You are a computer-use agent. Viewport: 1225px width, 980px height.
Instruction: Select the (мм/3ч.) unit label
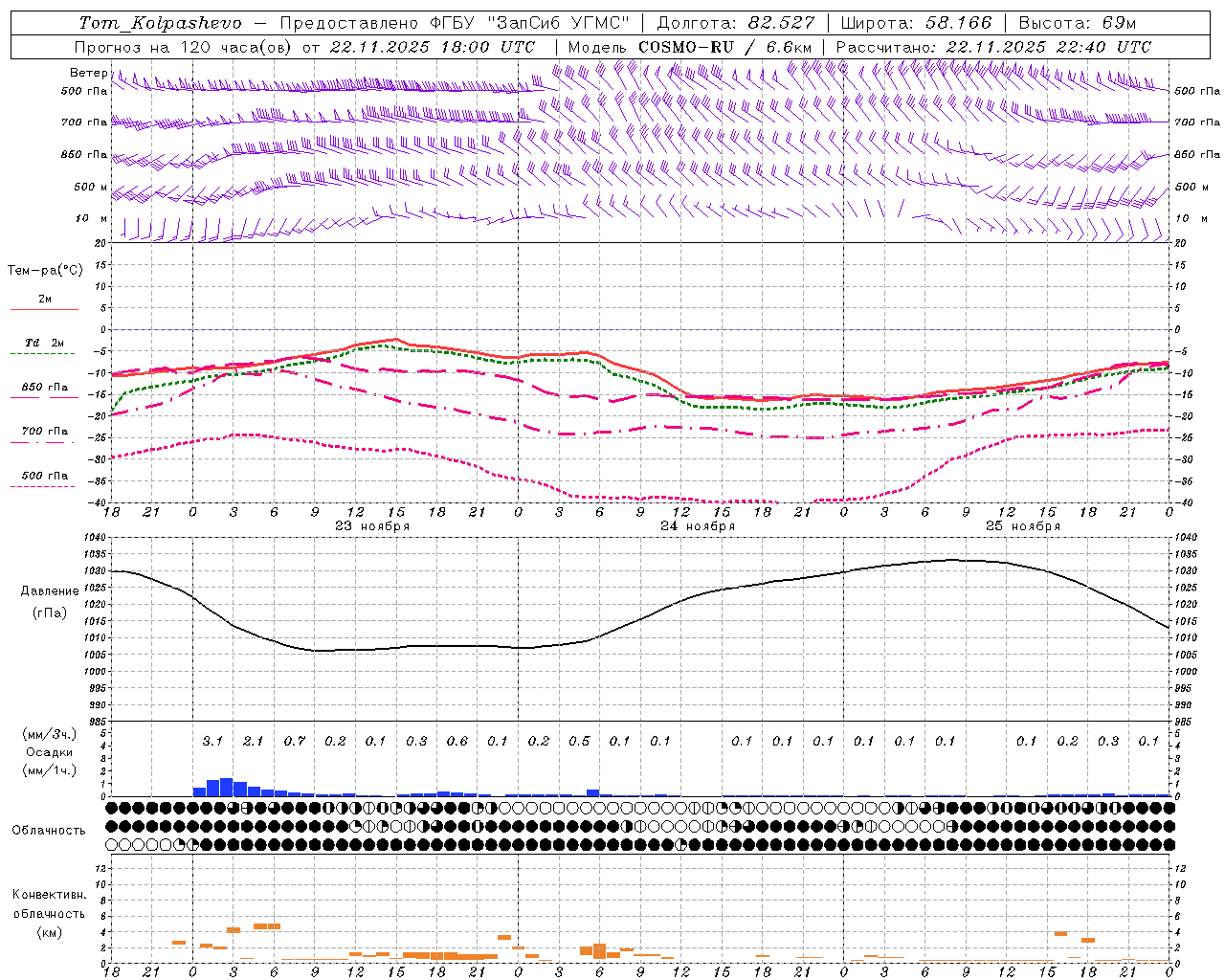coord(49,734)
